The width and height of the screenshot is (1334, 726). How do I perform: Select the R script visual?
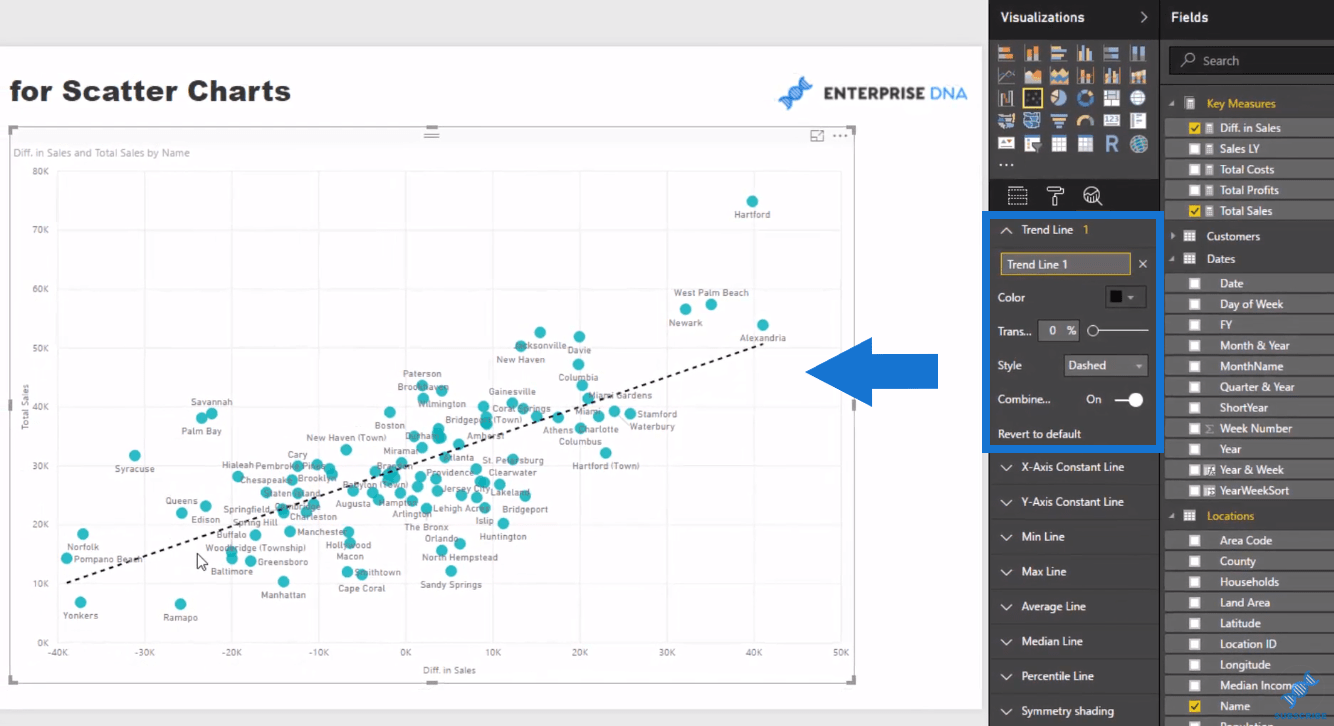pos(1111,144)
